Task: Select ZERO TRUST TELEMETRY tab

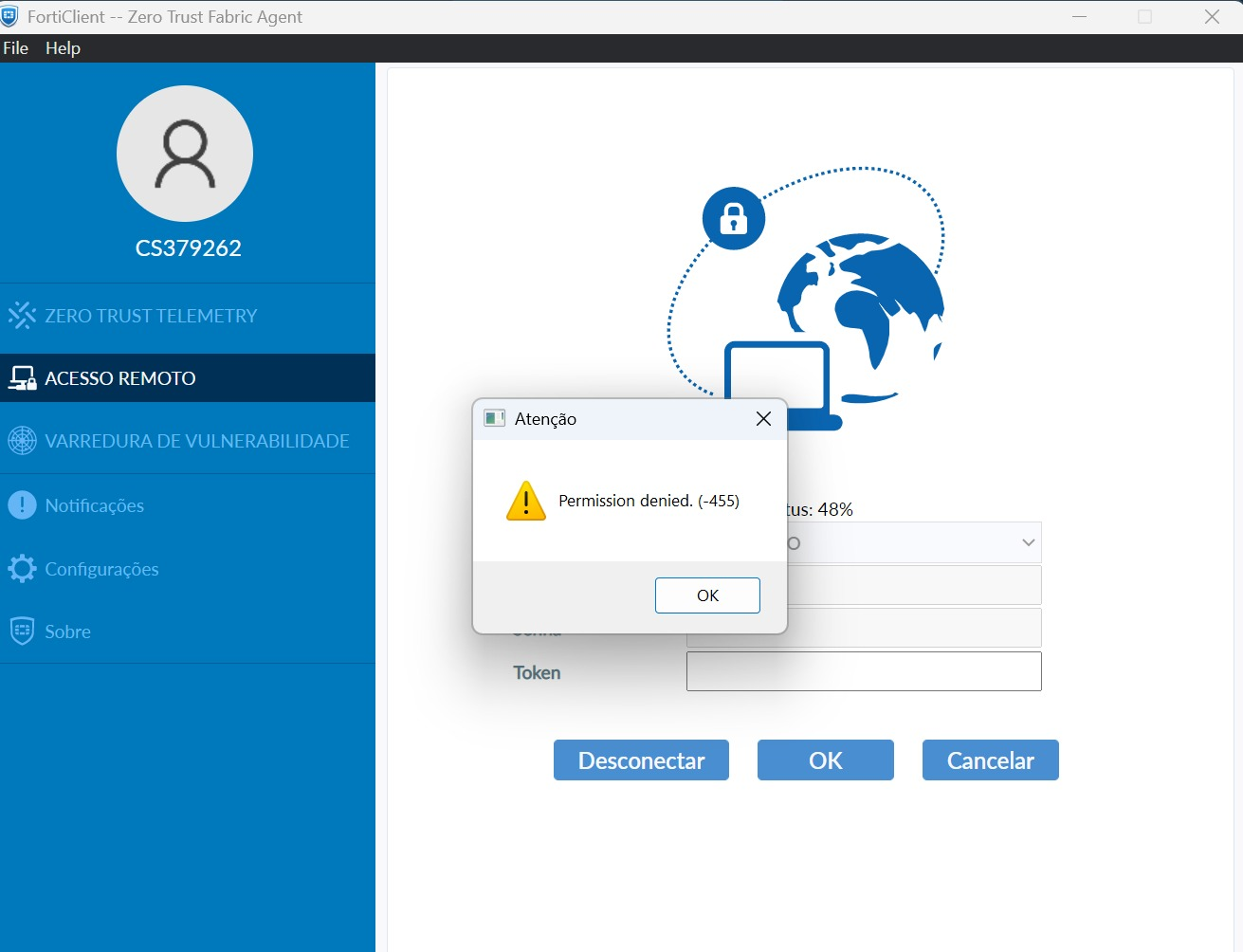Action: tap(188, 316)
